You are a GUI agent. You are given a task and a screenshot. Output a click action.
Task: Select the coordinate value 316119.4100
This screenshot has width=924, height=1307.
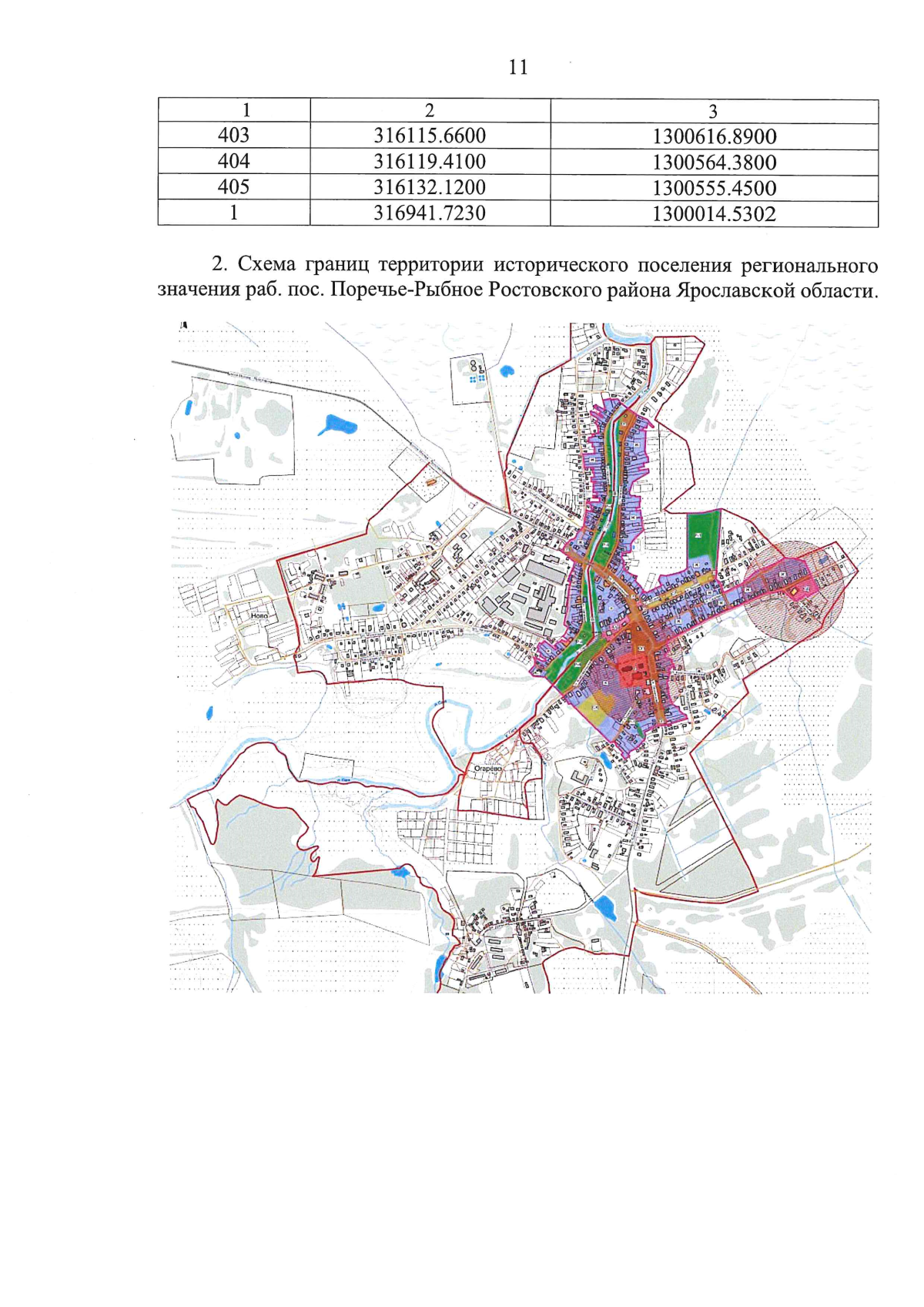point(430,162)
